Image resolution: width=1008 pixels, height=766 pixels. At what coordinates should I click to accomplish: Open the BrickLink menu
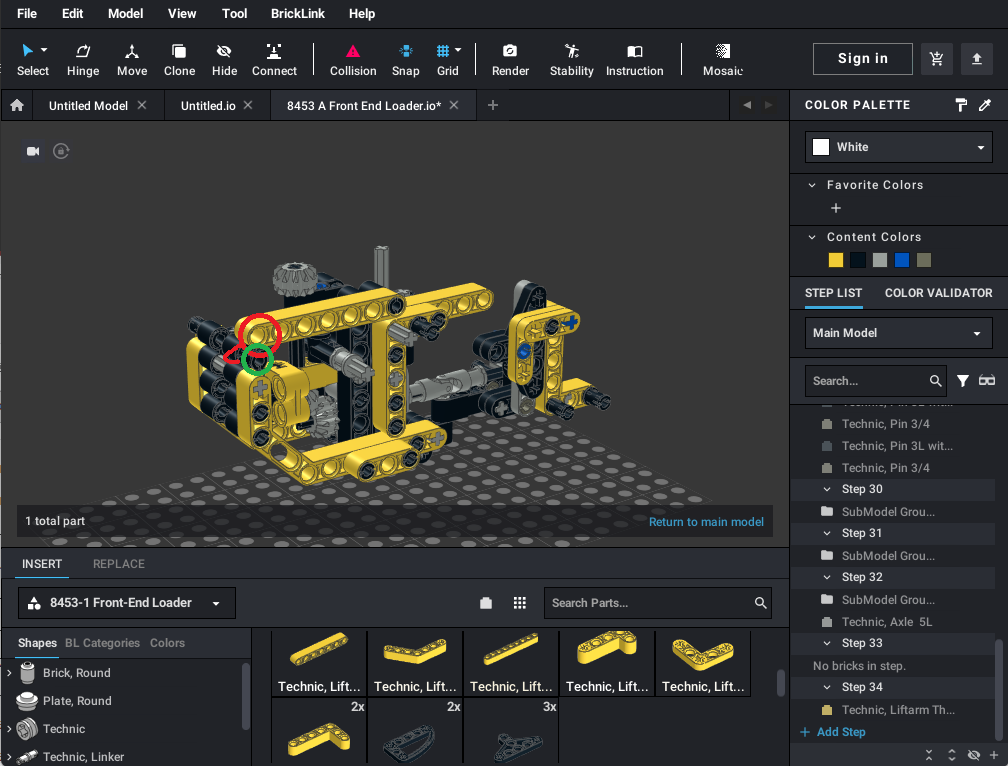coord(298,13)
